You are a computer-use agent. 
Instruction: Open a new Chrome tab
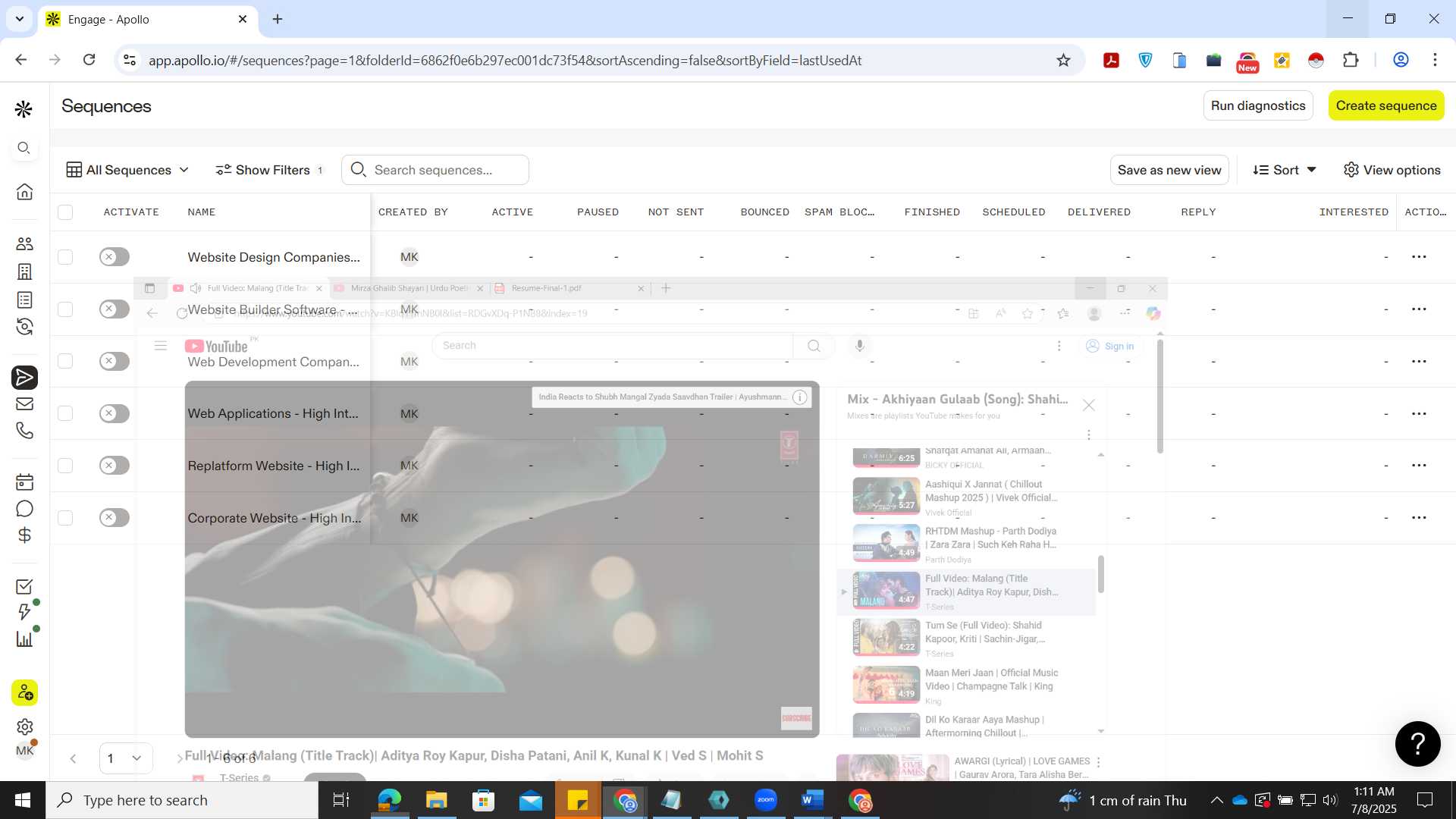click(278, 19)
